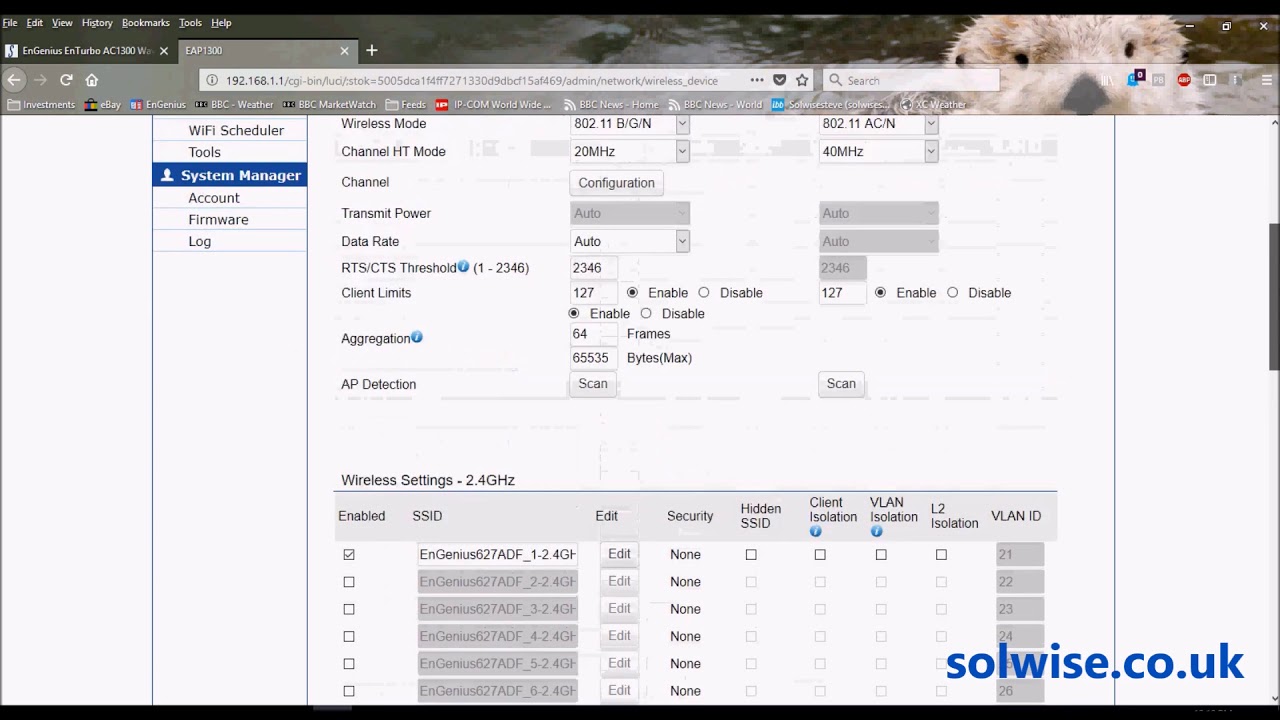The width and height of the screenshot is (1280, 720).
Task: Open WiFi Scheduler in the sidebar
Action: pos(236,130)
